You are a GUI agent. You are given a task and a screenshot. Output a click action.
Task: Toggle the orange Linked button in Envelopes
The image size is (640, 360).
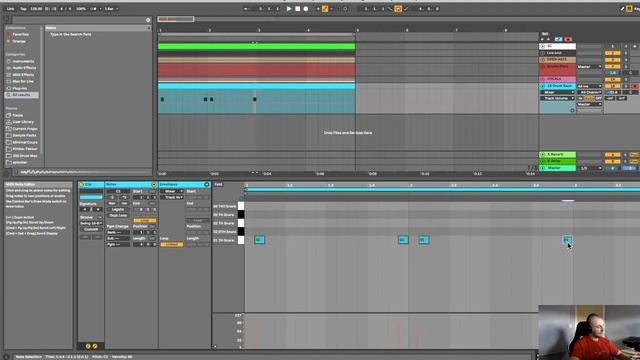click(171, 244)
